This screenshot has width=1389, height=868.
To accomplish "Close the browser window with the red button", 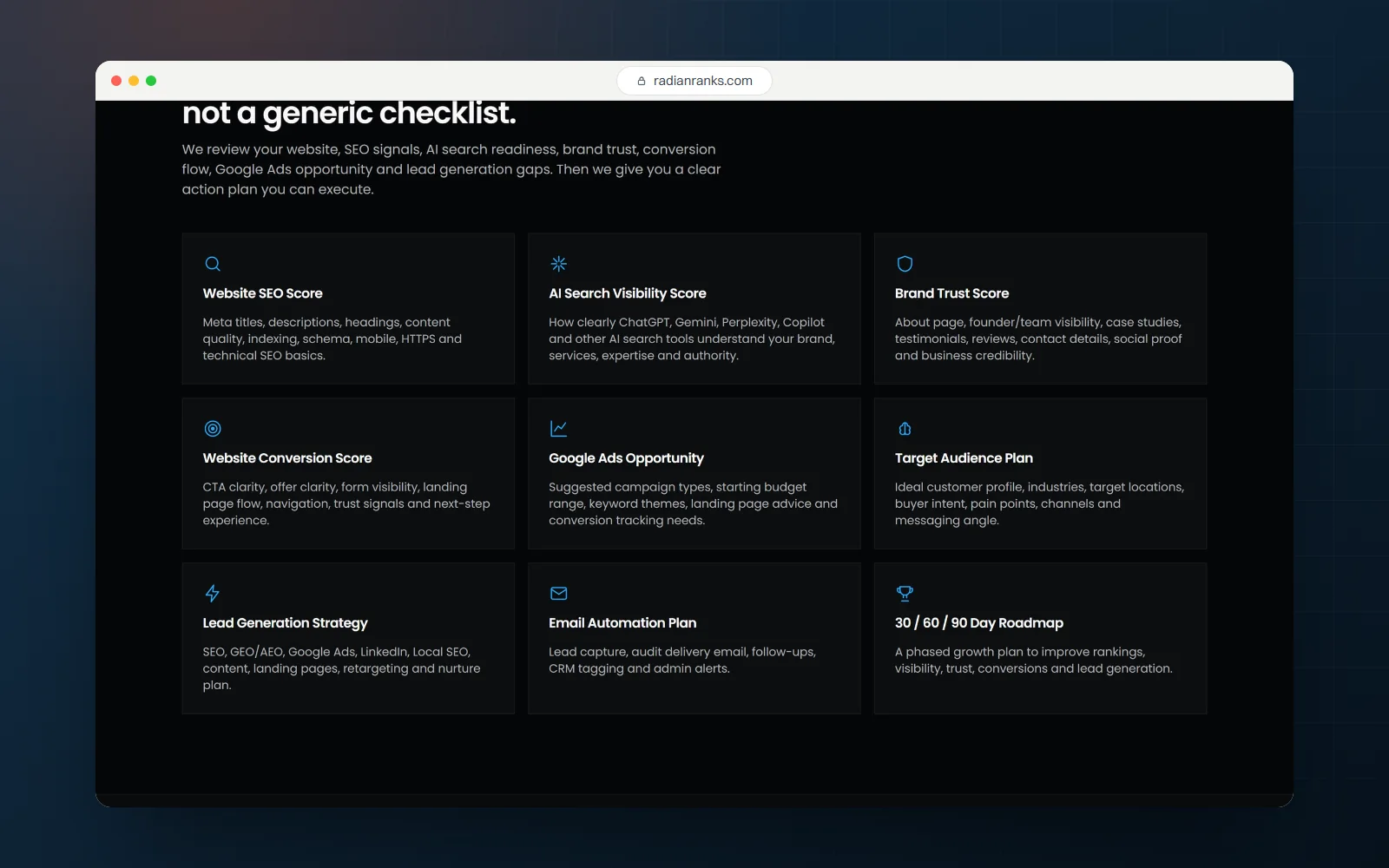I will pyautogui.click(x=116, y=81).
